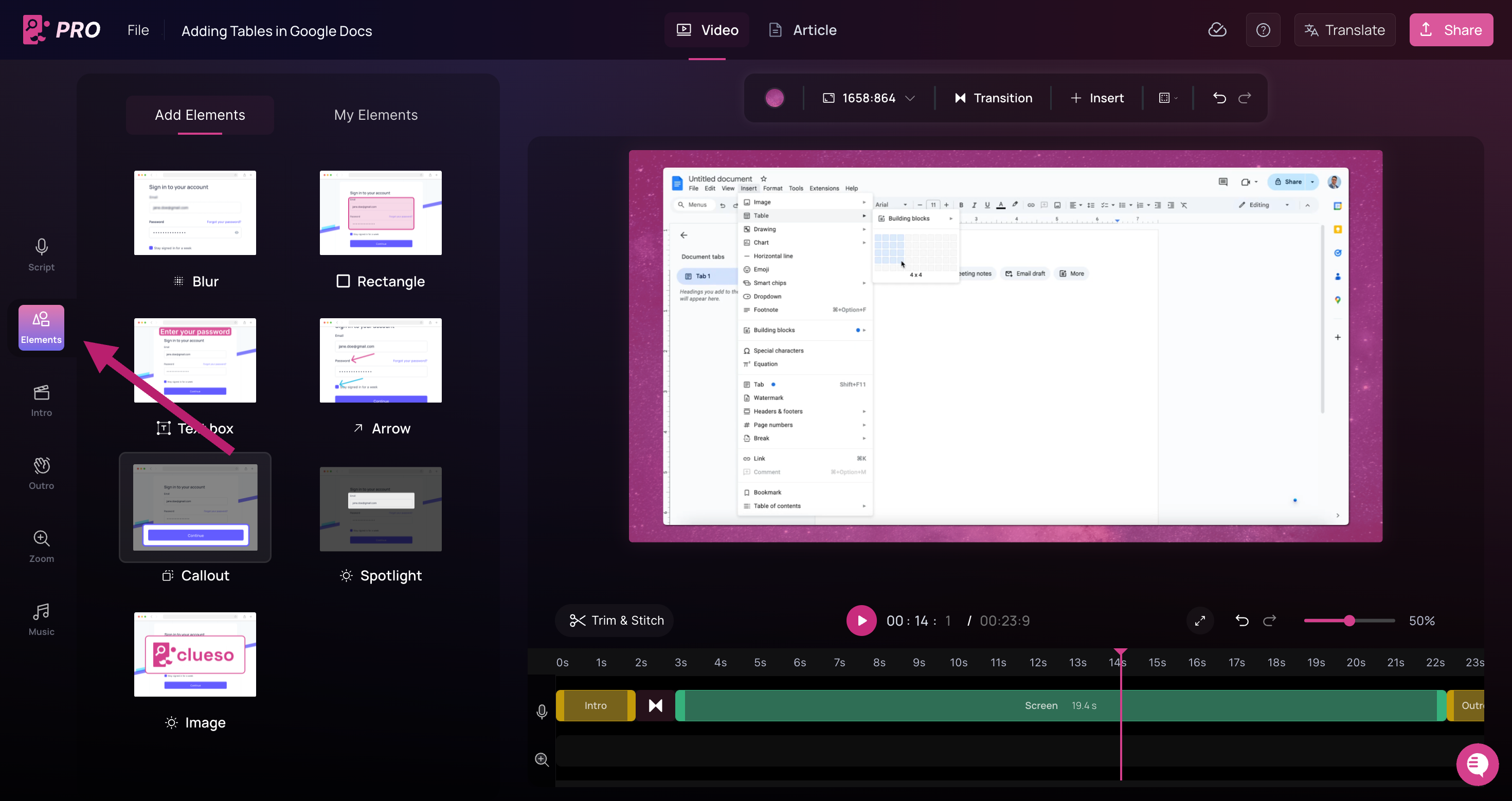This screenshot has width=1512, height=801.
Task: Click the pink Share button
Action: (x=1451, y=30)
